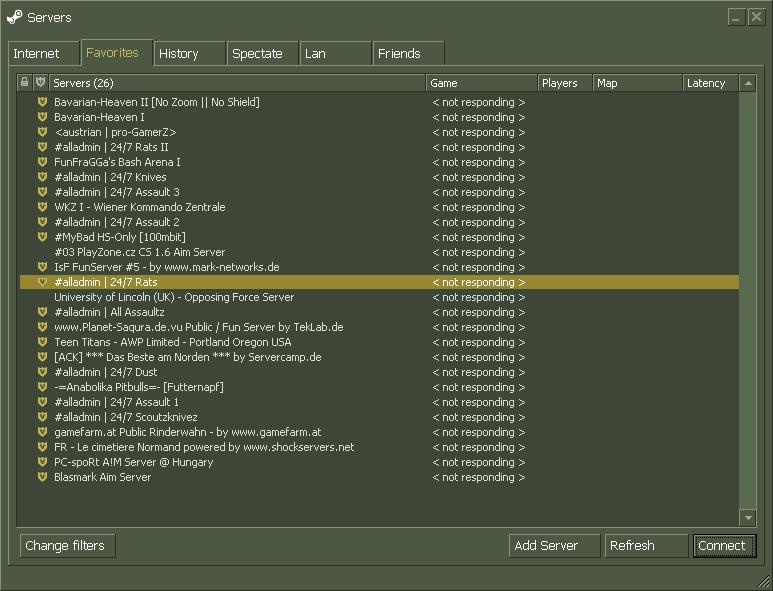Click the Steam logo in title bar

pyautogui.click(x=14, y=17)
